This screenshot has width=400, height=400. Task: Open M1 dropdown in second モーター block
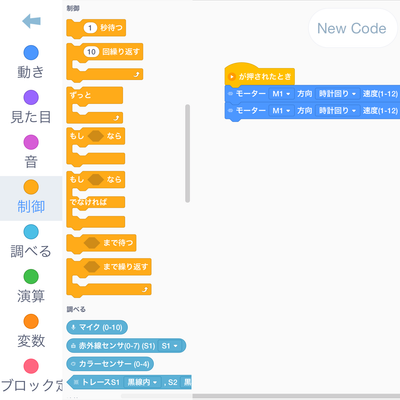click(x=281, y=110)
